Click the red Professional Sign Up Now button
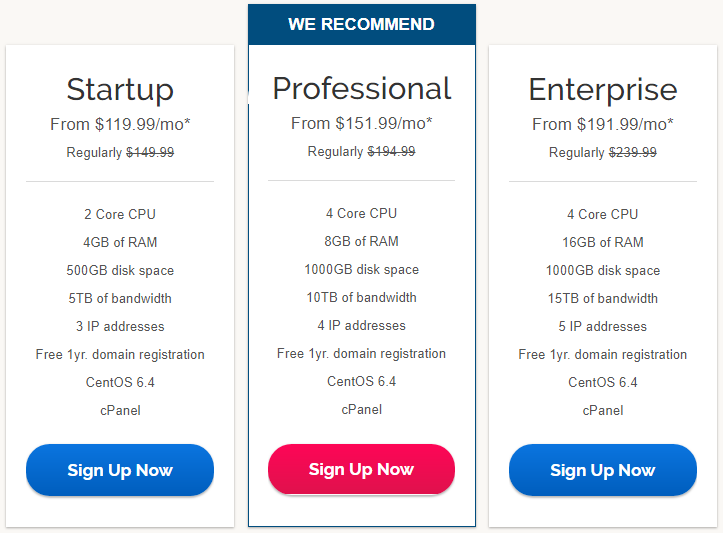The width and height of the screenshot is (723, 533). (x=362, y=469)
